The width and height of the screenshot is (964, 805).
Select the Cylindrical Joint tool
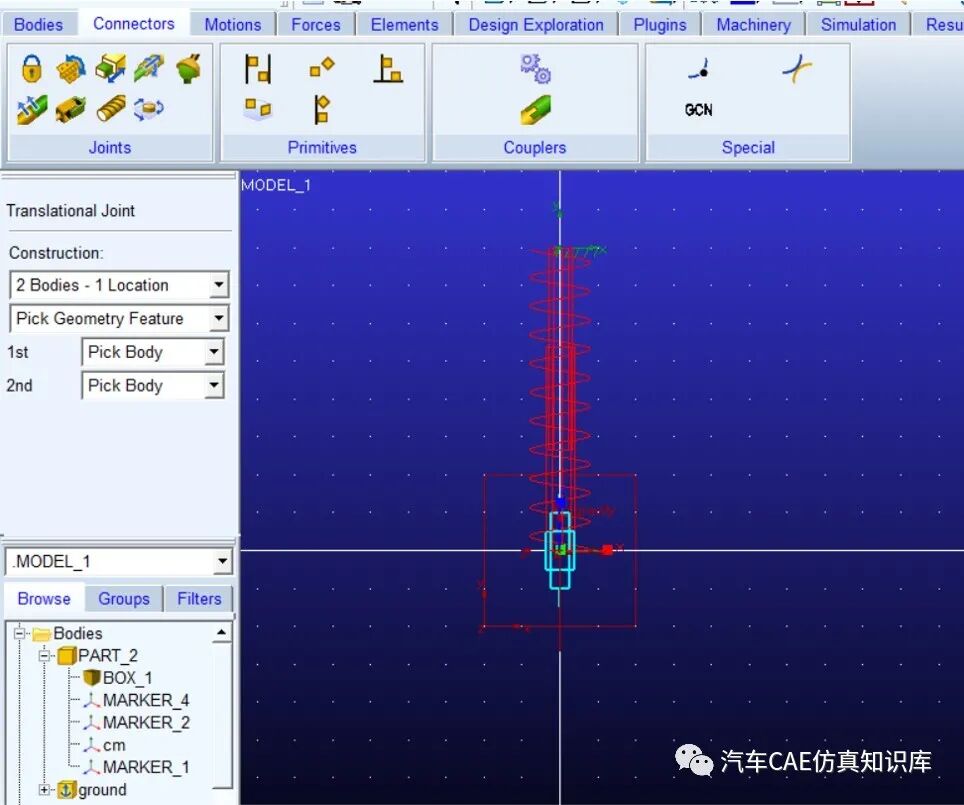[149, 68]
